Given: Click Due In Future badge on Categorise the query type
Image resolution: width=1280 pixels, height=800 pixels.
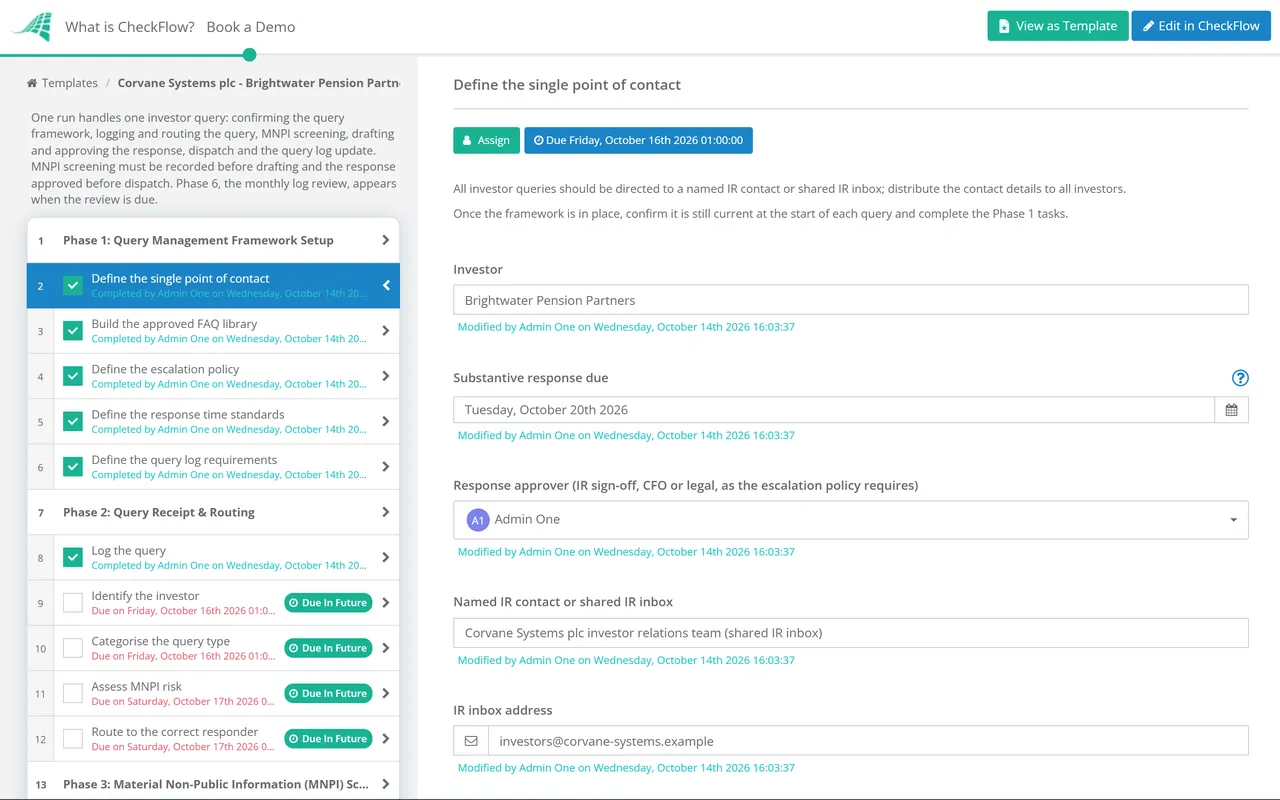Looking at the screenshot, I should 328,648.
